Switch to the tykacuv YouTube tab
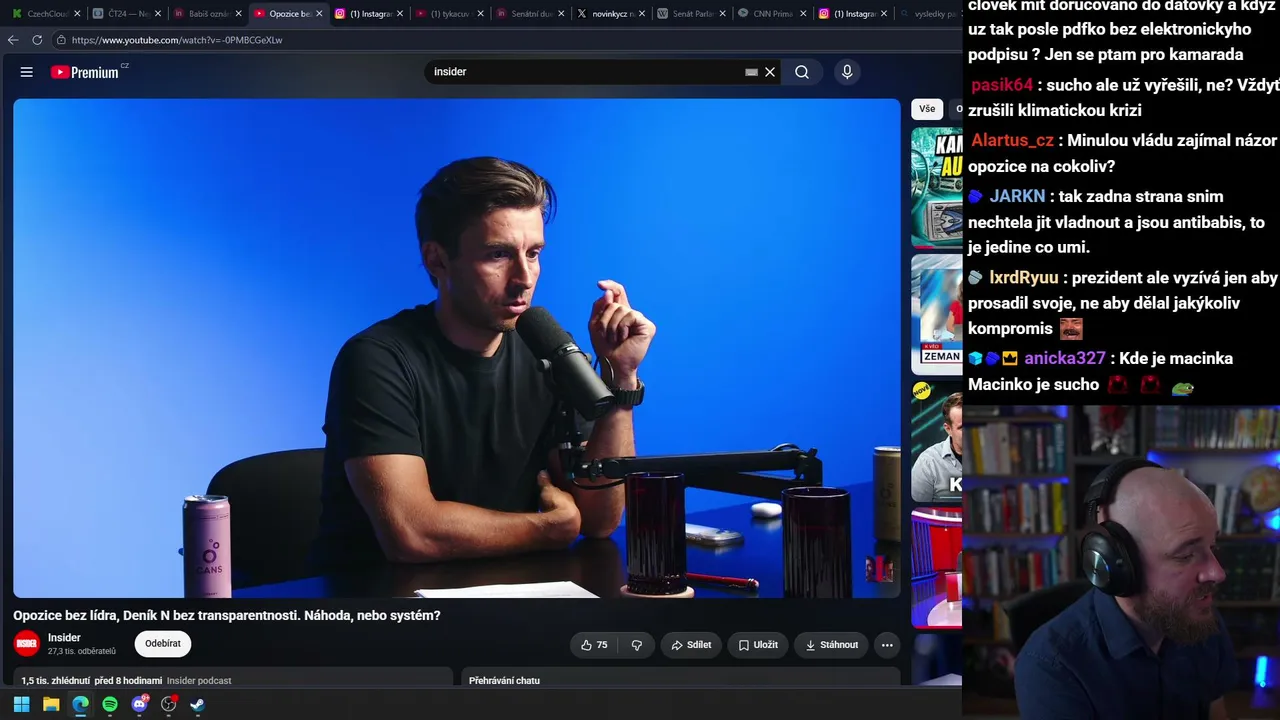1280x720 pixels. (x=450, y=14)
